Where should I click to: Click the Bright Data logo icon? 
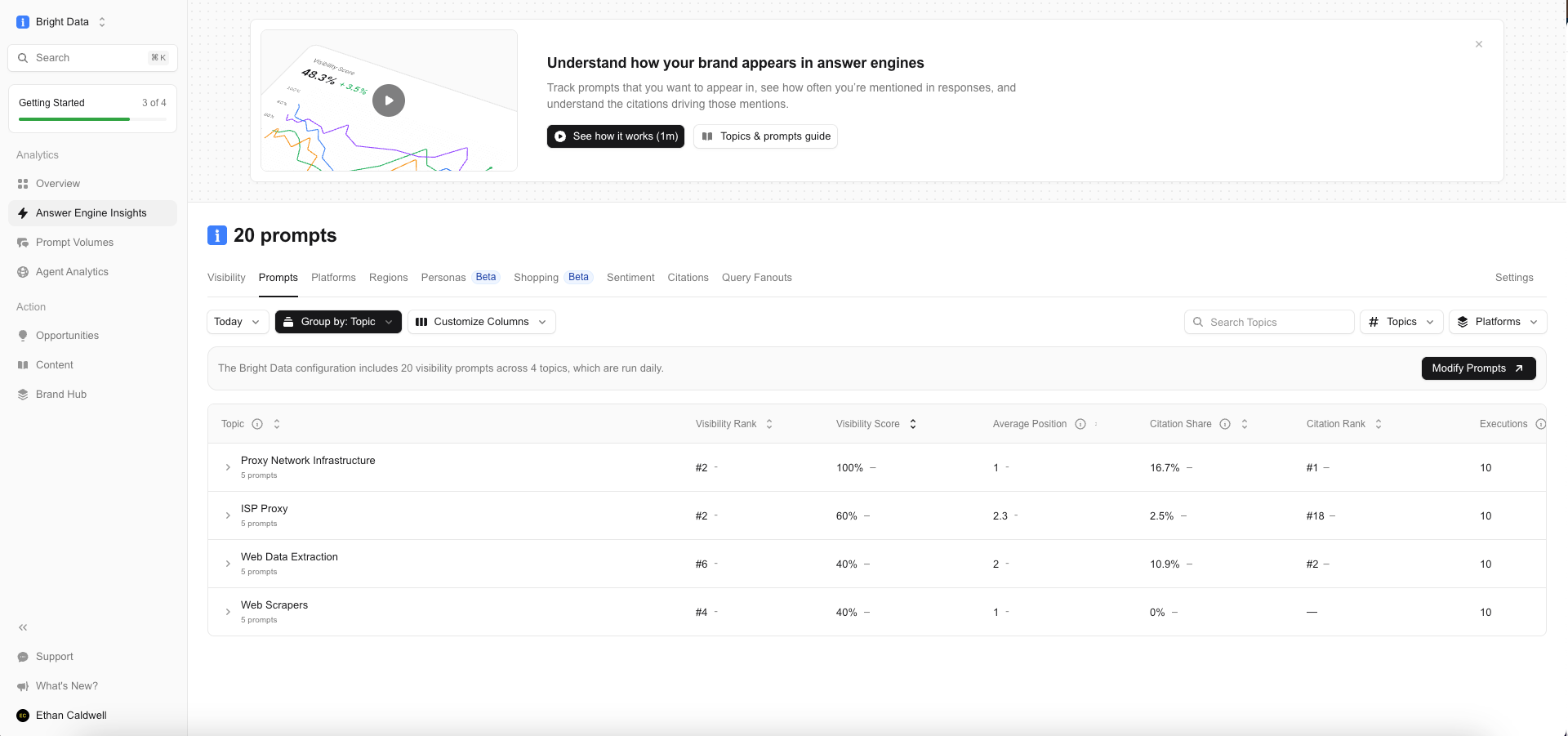point(23,22)
